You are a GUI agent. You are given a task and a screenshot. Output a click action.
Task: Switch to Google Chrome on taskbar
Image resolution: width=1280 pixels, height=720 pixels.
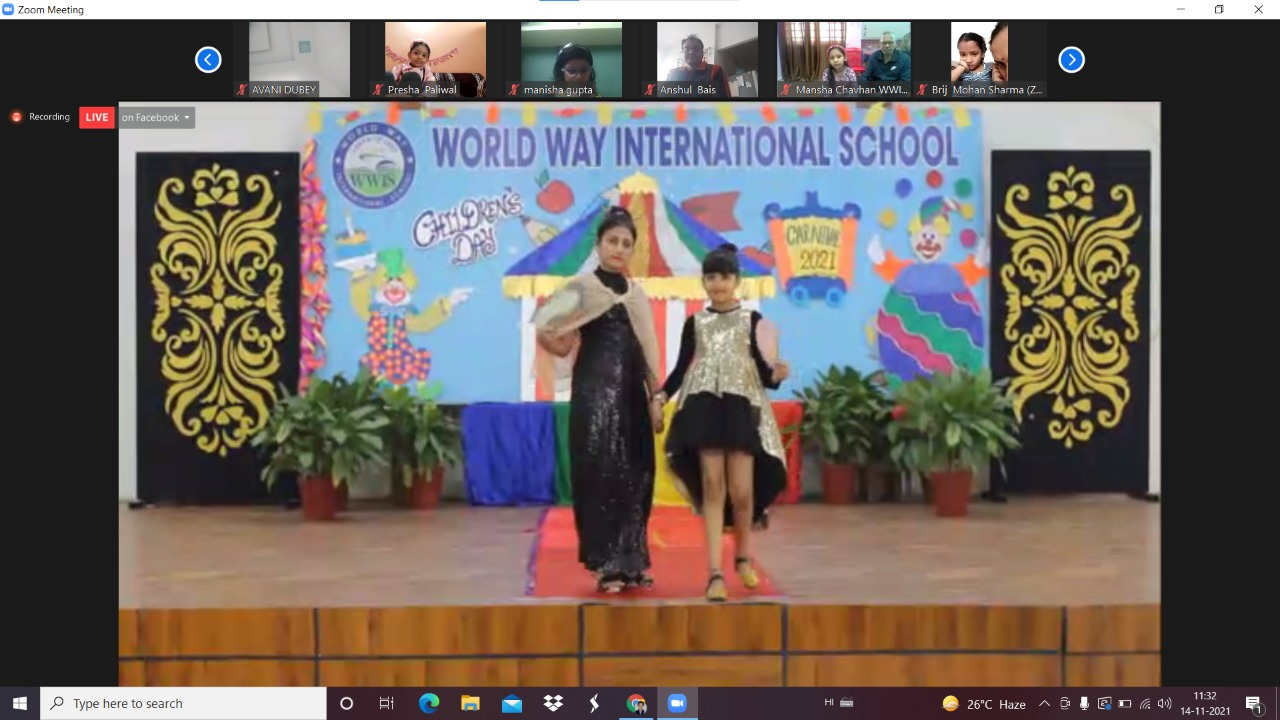636,703
